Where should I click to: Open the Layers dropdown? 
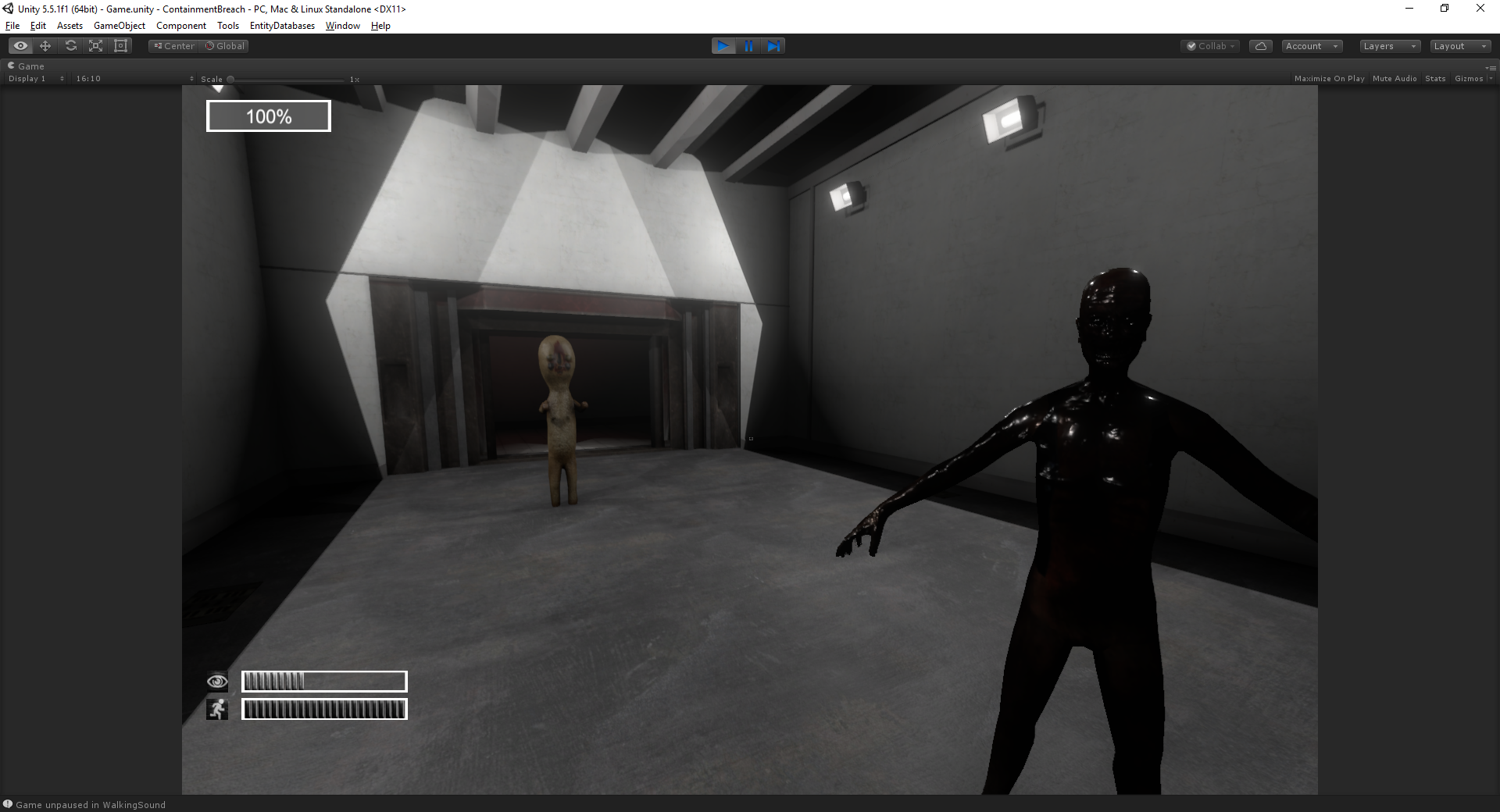click(x=1389, y=46)
